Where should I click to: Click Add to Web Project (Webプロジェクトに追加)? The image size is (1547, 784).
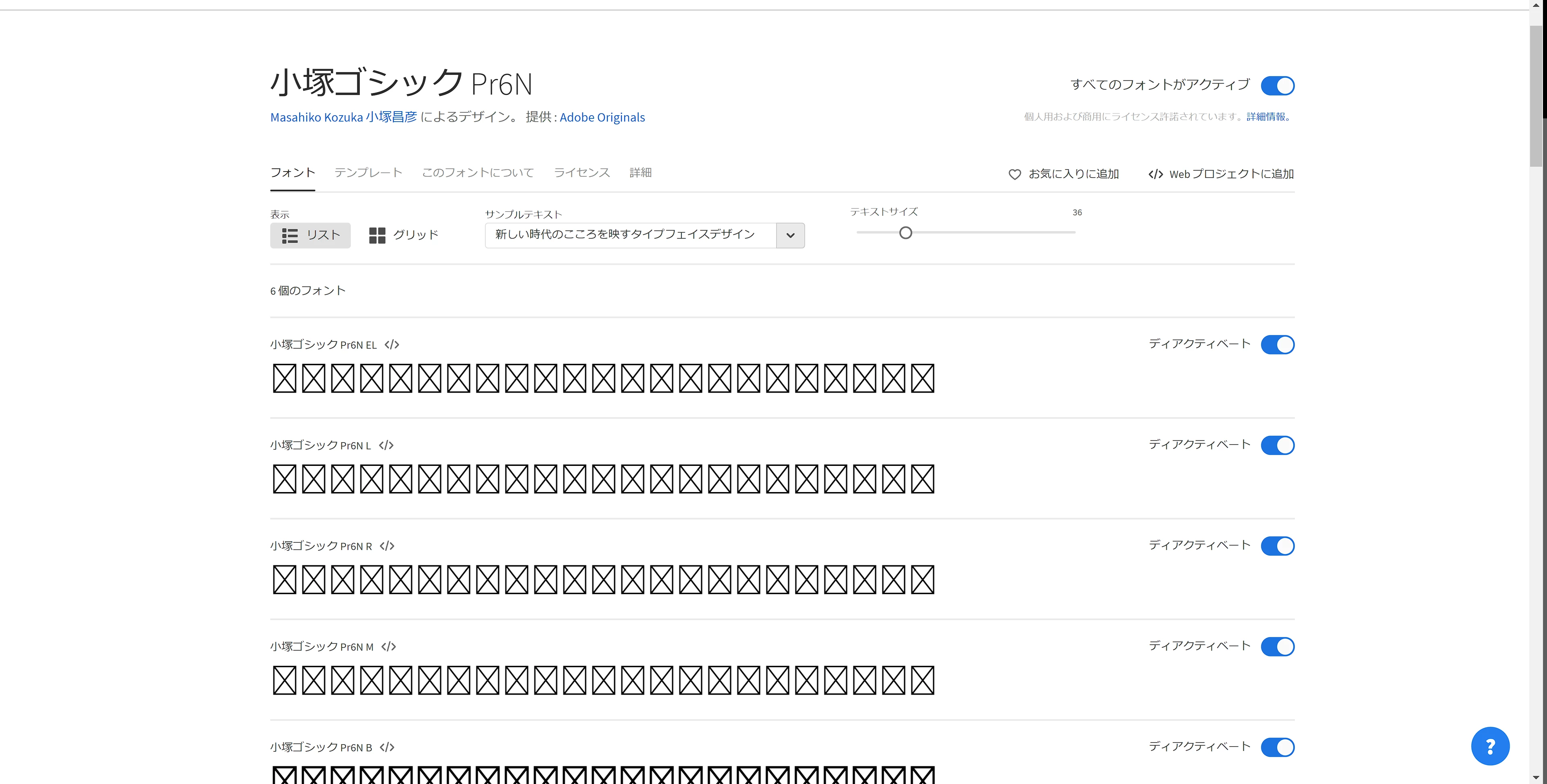point(1221,174)
